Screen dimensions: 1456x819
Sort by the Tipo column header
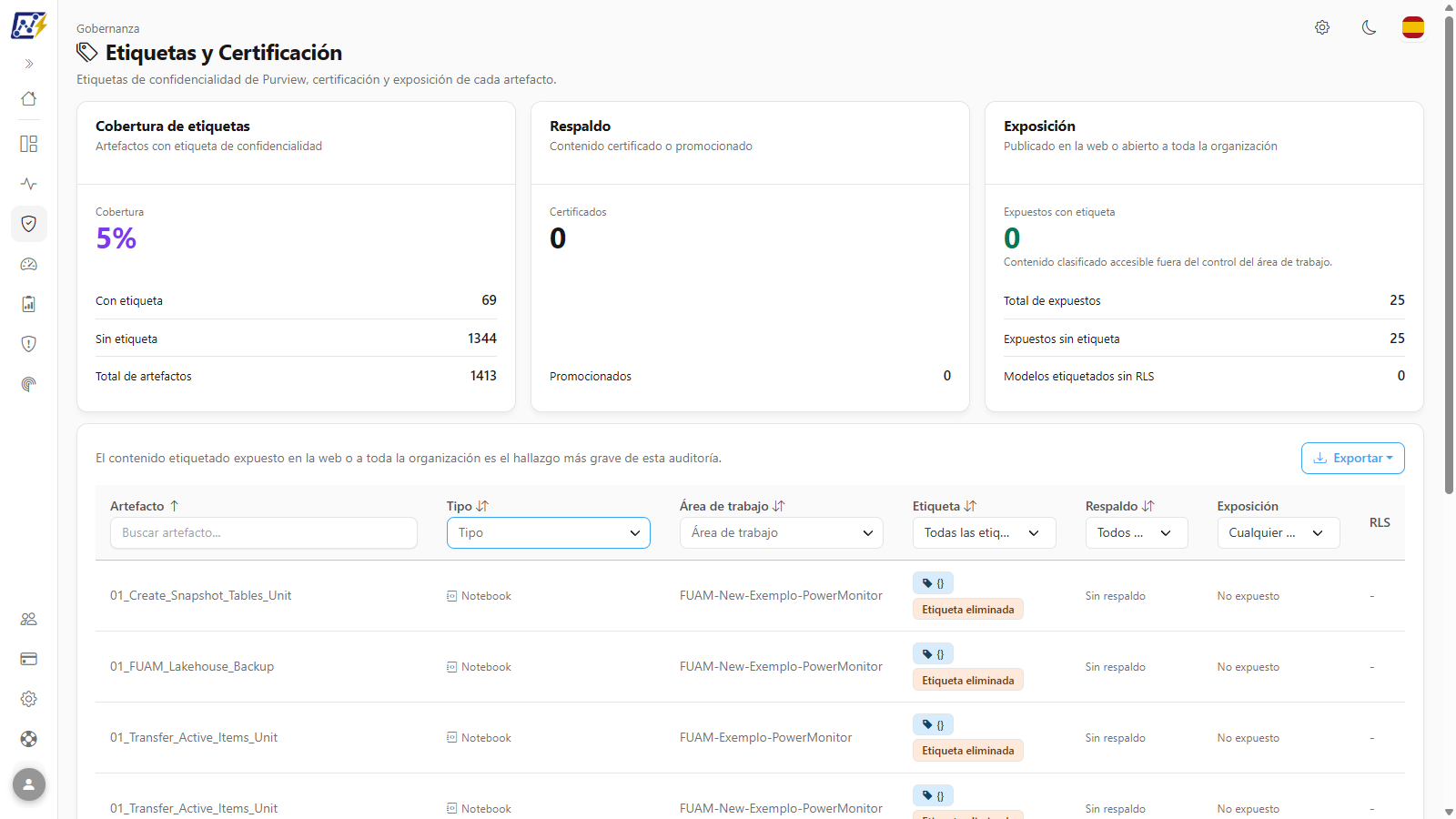[x=468, y=506]
